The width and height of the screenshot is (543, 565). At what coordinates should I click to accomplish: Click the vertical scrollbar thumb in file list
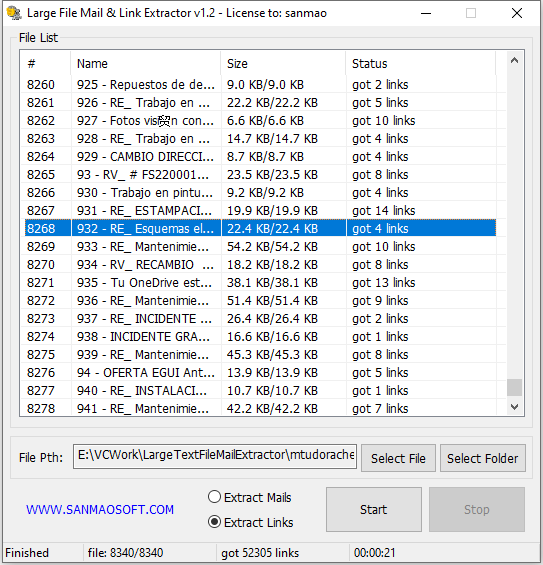pyautogui.click(x=514, y=387)
